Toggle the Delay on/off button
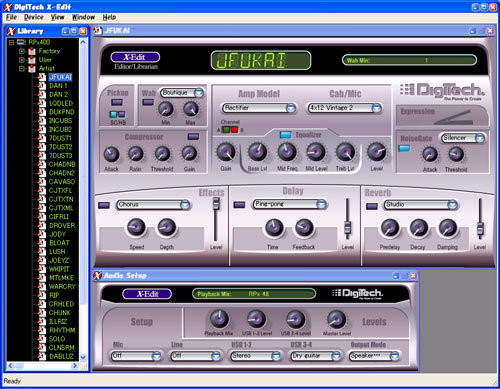Viewport: 500px width, 389px height. pos(239,204)
